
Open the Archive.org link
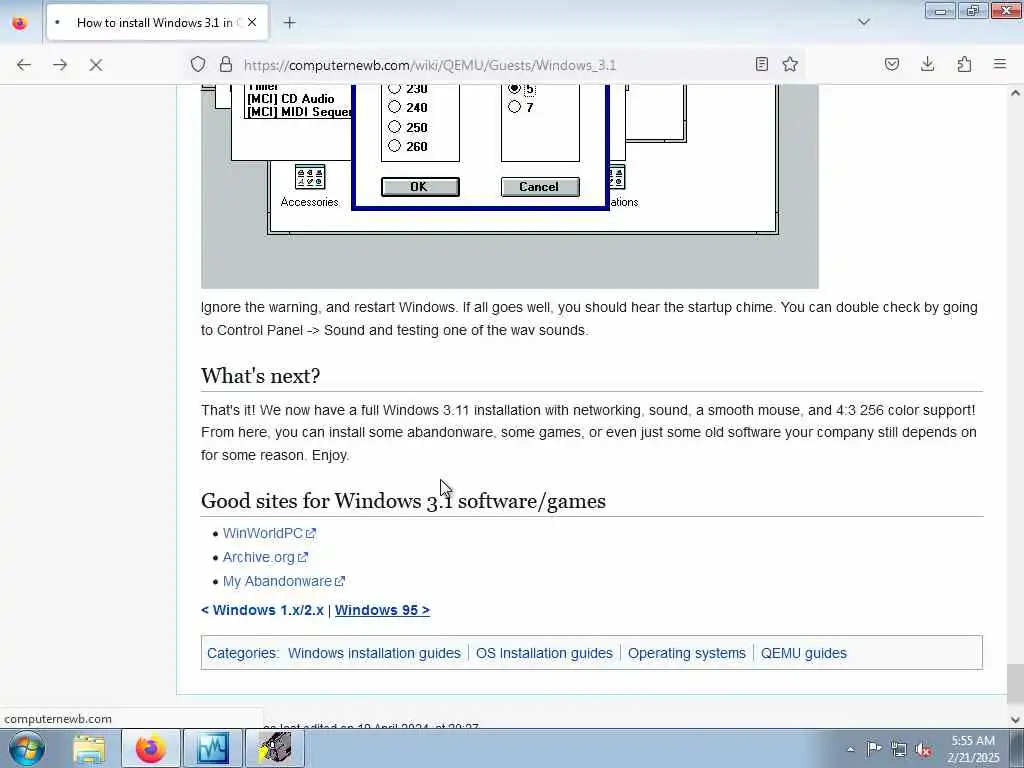[265, 557]
